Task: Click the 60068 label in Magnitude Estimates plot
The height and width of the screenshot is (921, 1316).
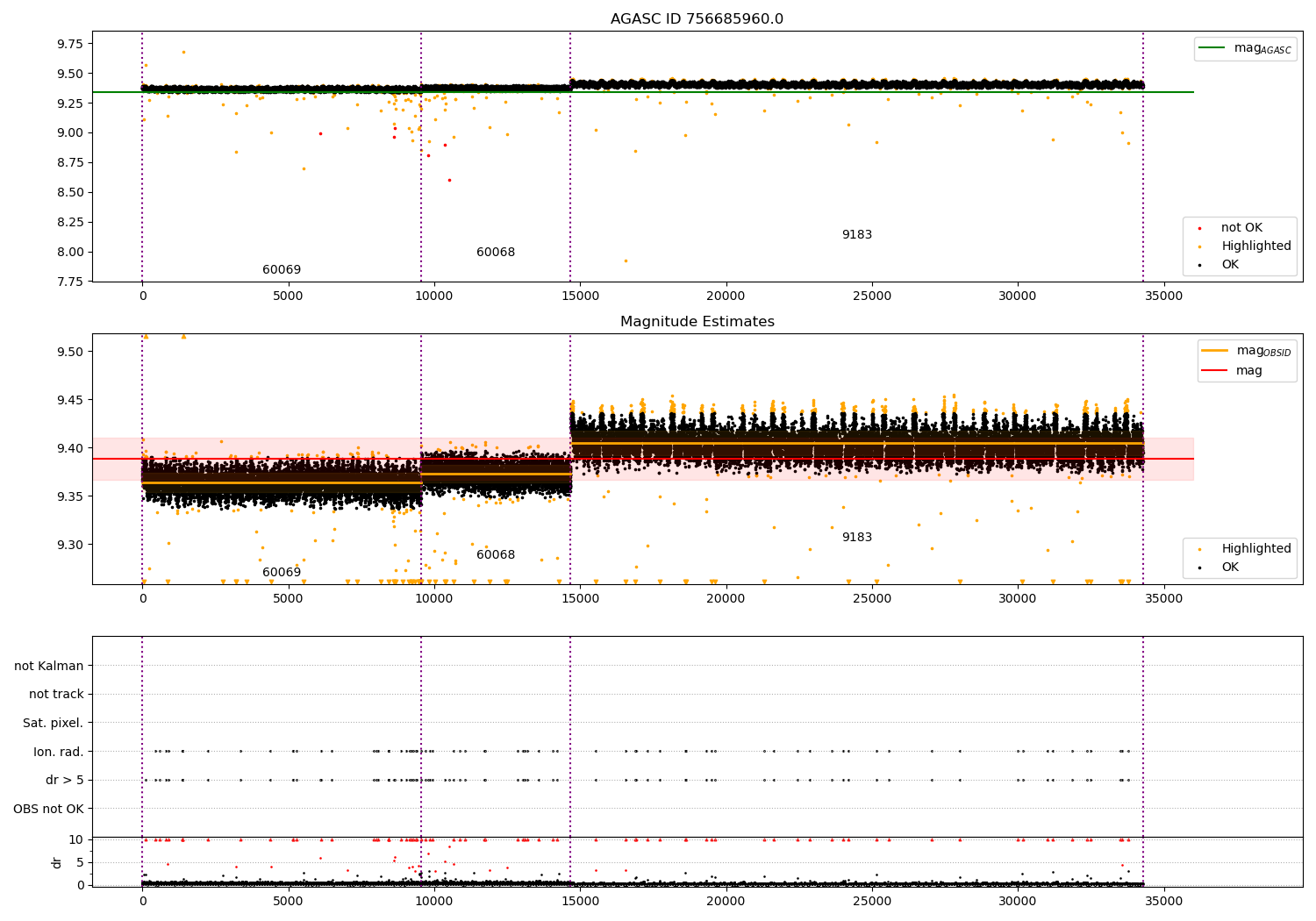Action: [496, 555]
